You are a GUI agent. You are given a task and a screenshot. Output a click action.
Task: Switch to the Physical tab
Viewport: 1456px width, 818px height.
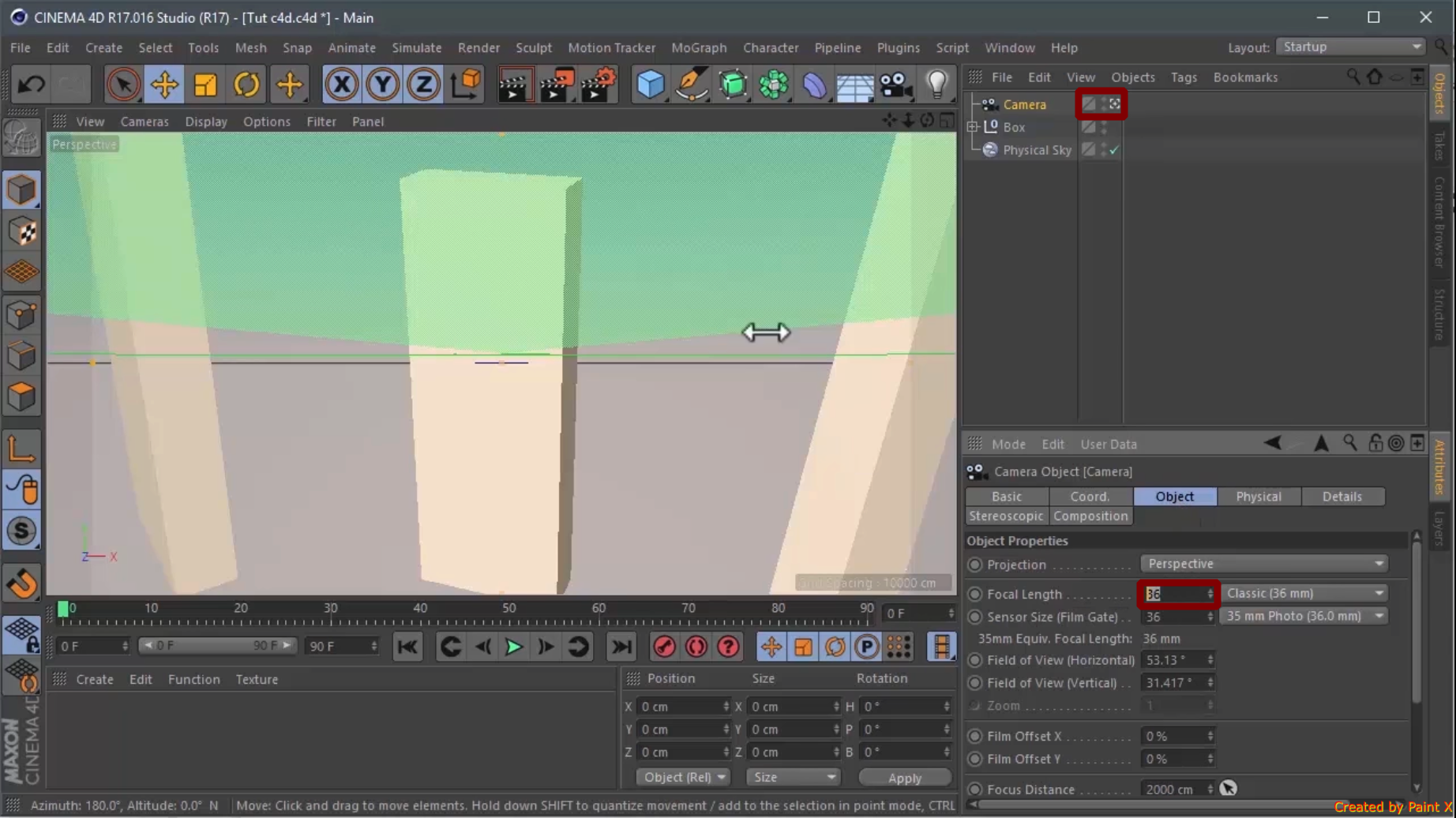point(1259,497)
